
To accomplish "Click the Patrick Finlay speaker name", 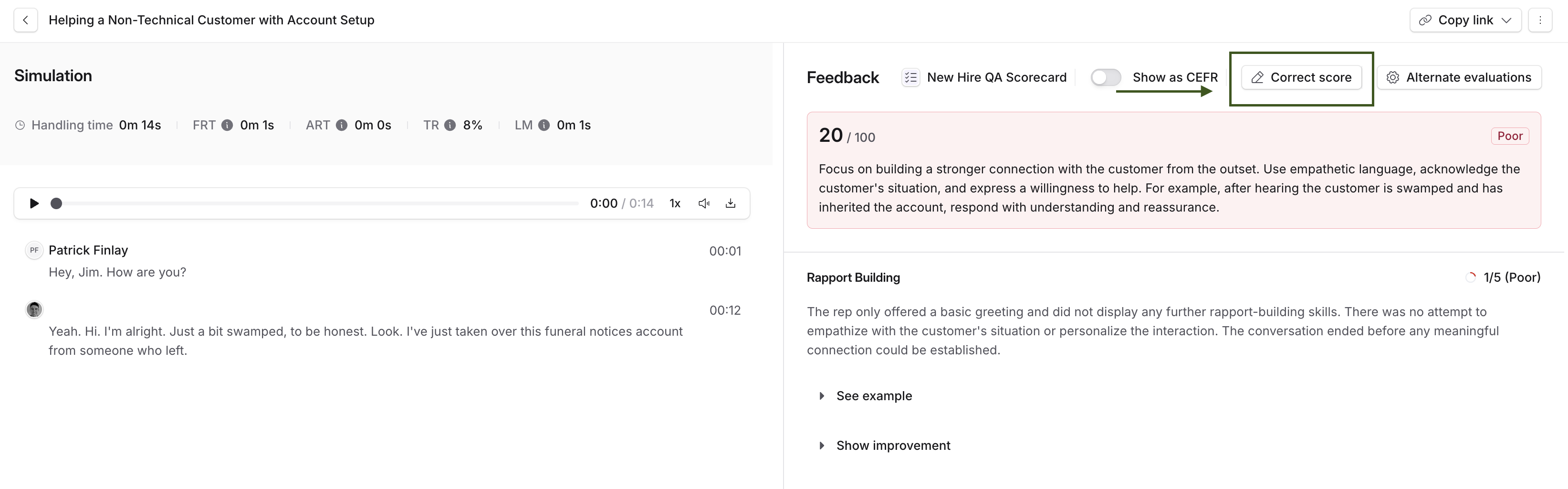I will (x=88, y=250).
